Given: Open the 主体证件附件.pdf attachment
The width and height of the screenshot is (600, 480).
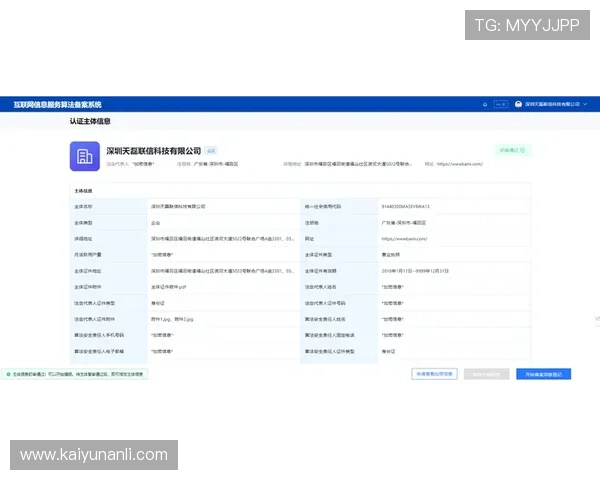Looking at the screenshot, I should coord(168,287).
